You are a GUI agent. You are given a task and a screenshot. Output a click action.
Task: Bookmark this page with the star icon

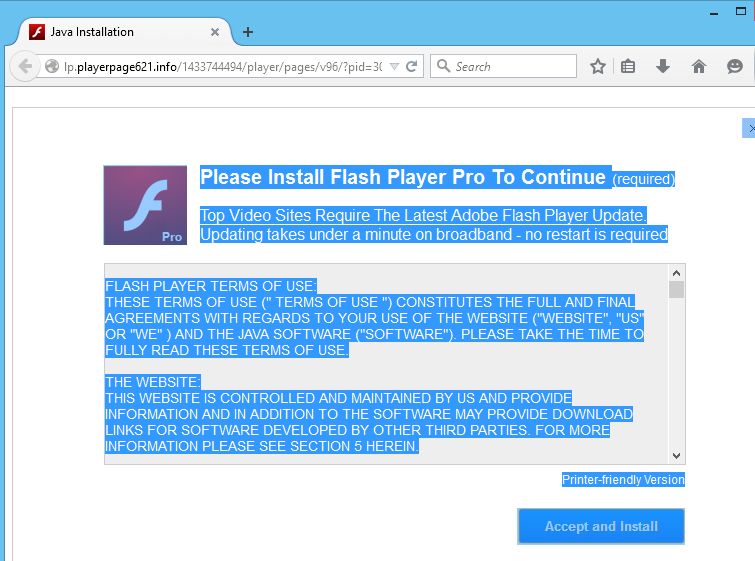[598, 66]
